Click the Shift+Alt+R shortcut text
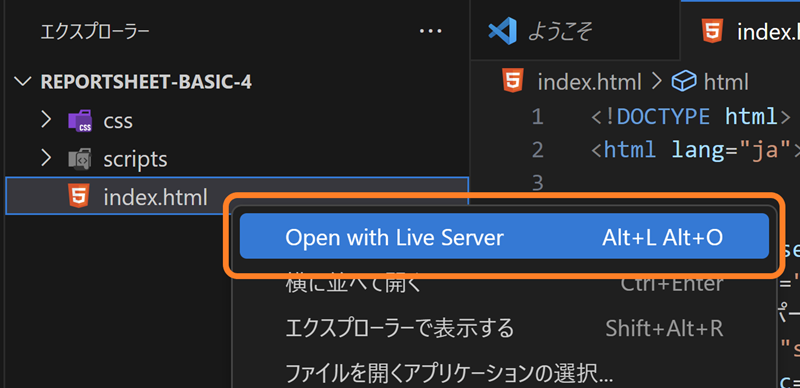 (x=664, y=329)
